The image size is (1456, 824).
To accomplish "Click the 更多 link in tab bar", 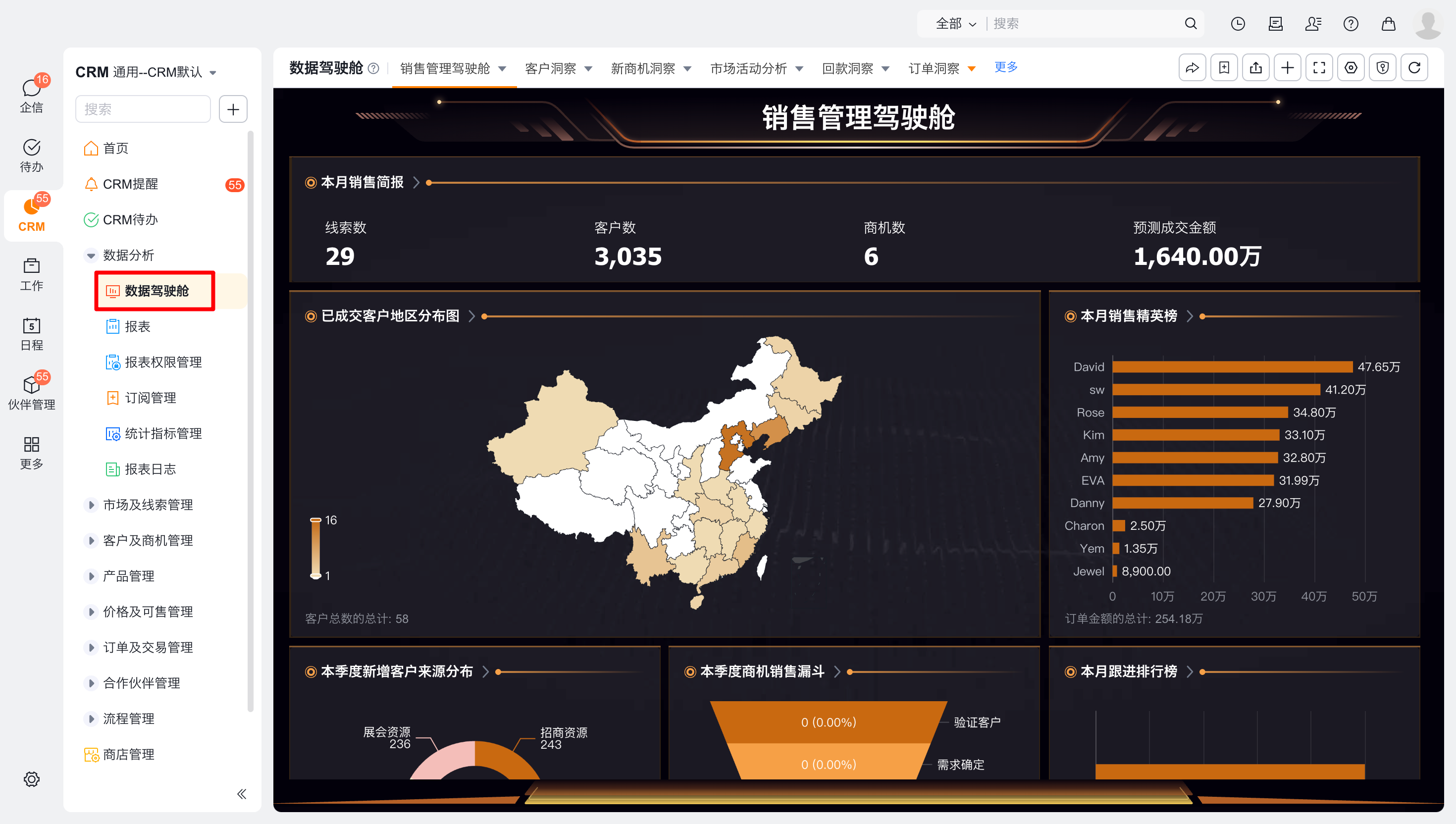I will pyautogui.click(x=1005, y=67).
